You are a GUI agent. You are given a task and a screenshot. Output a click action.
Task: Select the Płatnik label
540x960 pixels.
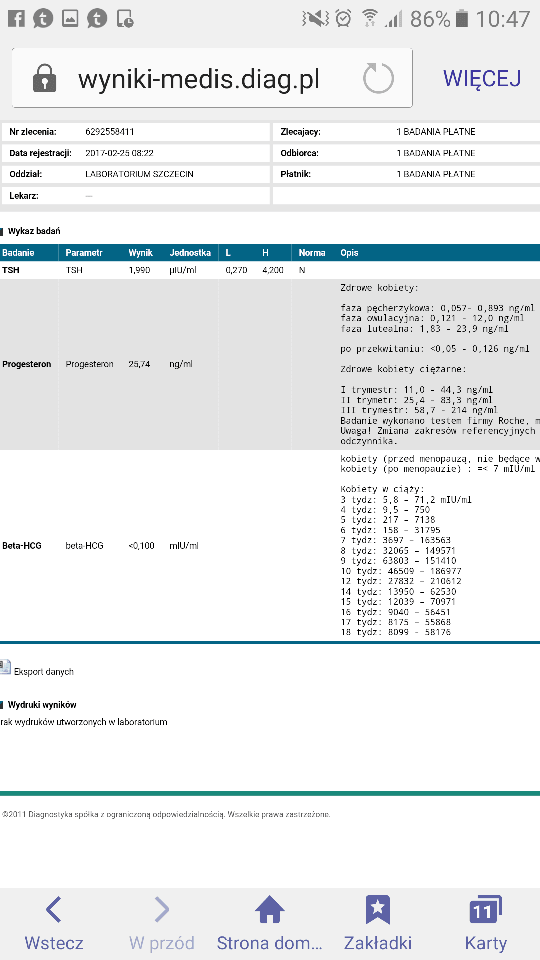click(296, 174)
